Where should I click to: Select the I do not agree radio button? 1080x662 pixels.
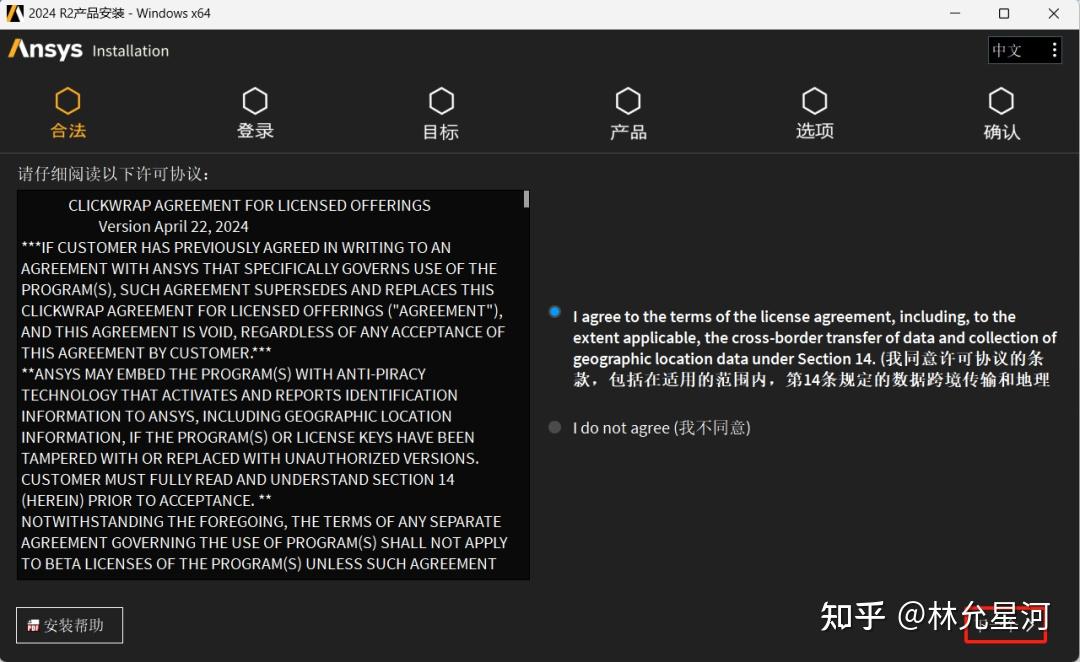pyautogui.click(x=555, y=426)
